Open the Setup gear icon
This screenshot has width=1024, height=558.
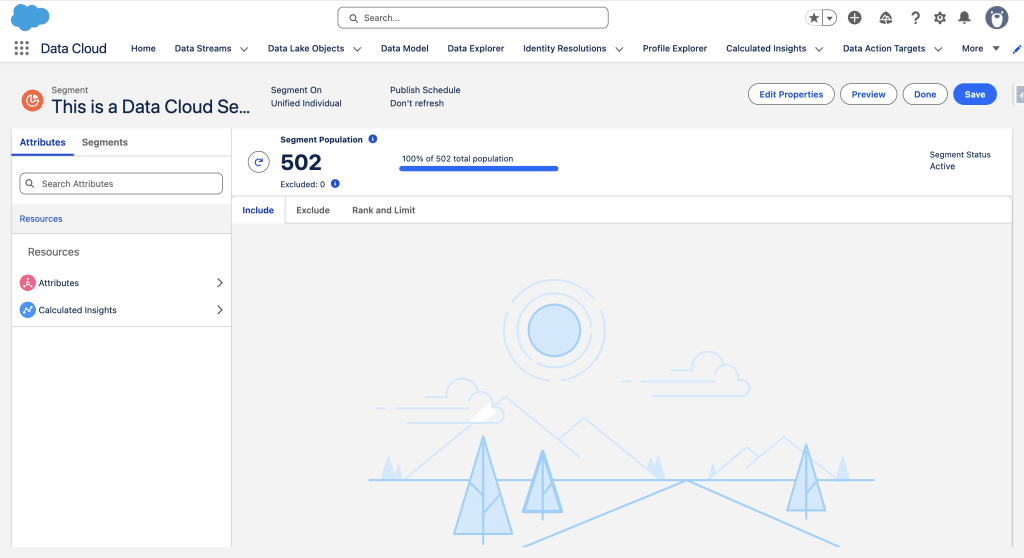[x=940, y=18]
